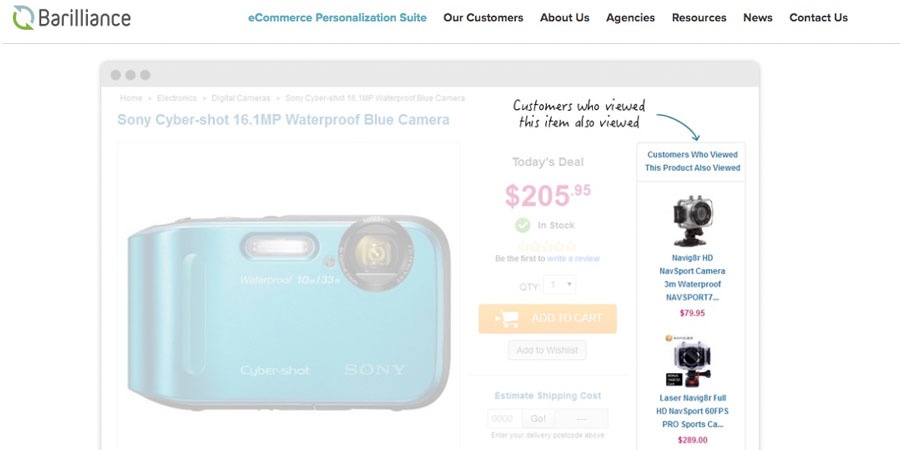Click the Go! shipping estimate button

click(x=538, y=418)
